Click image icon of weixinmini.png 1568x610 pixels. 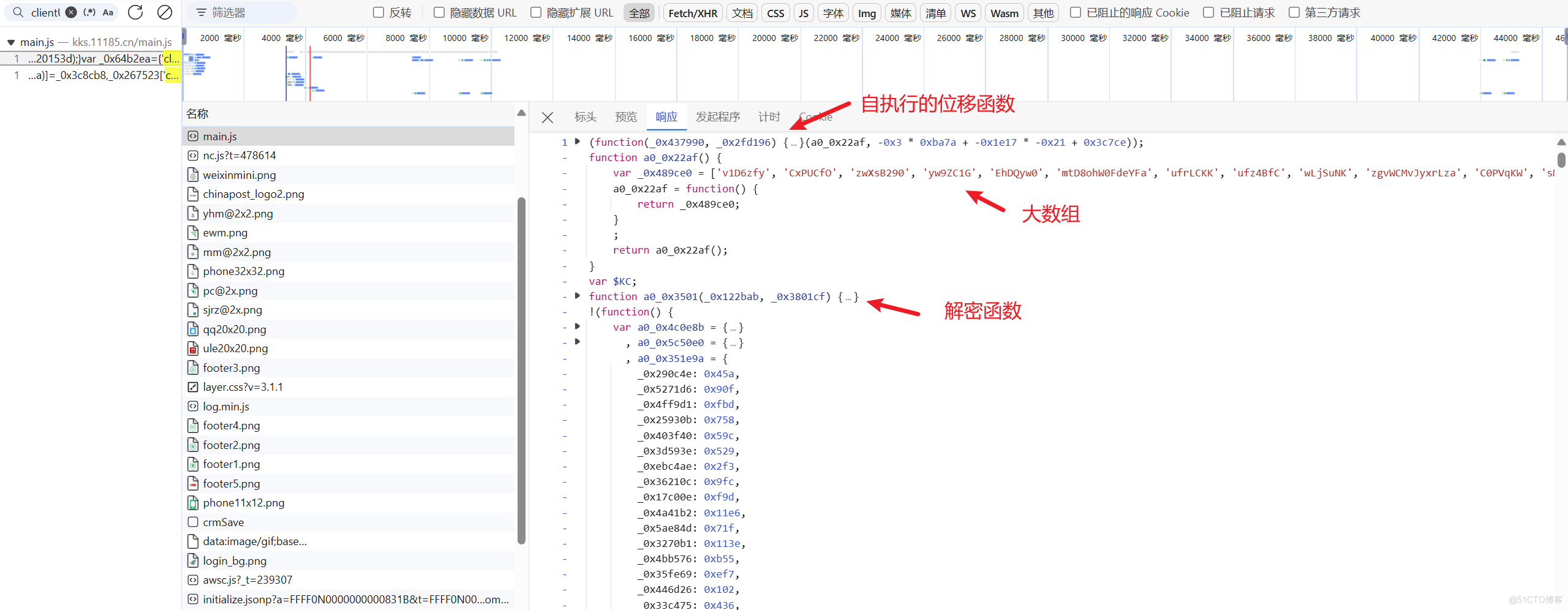(x=193, y=175)
